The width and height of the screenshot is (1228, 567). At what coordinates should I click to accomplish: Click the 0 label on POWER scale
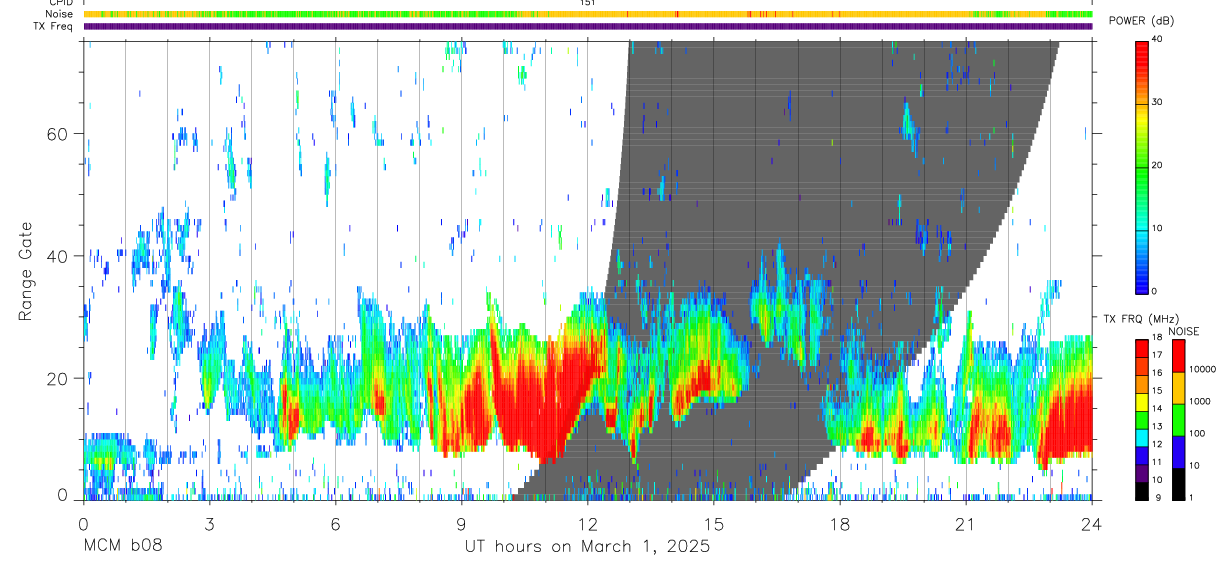1154,291
